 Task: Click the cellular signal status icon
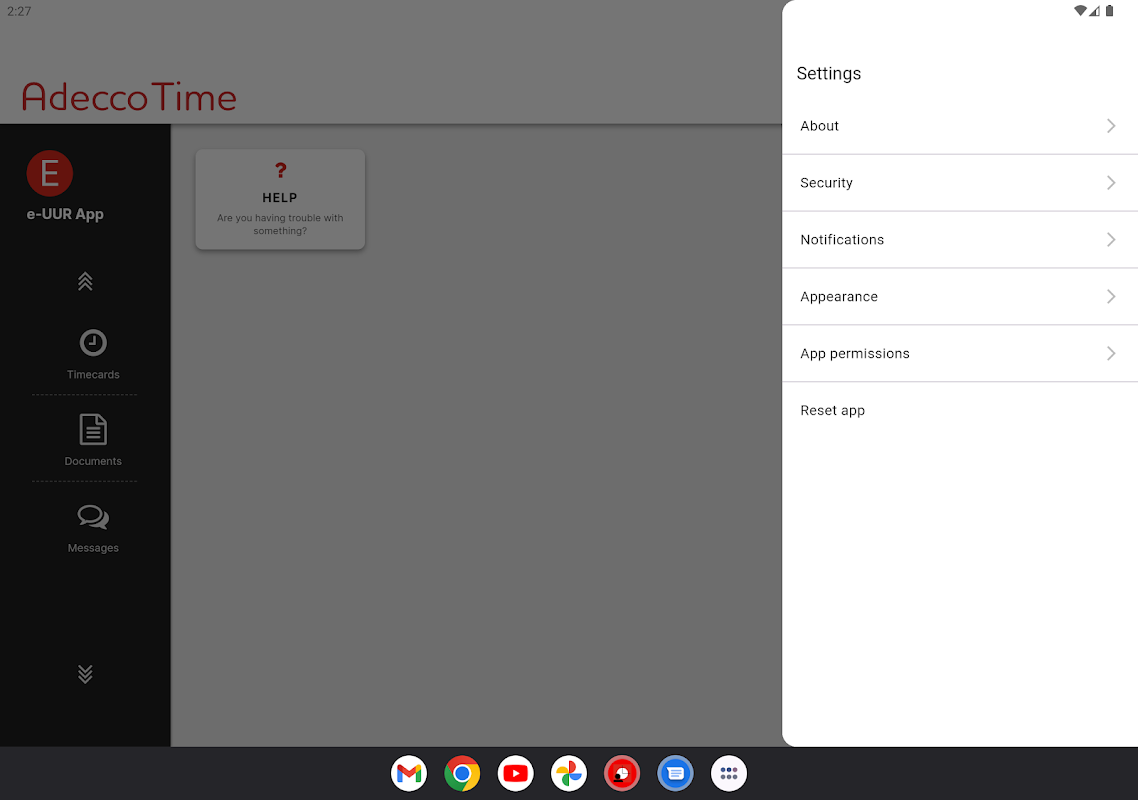(x=1094, y=11)
